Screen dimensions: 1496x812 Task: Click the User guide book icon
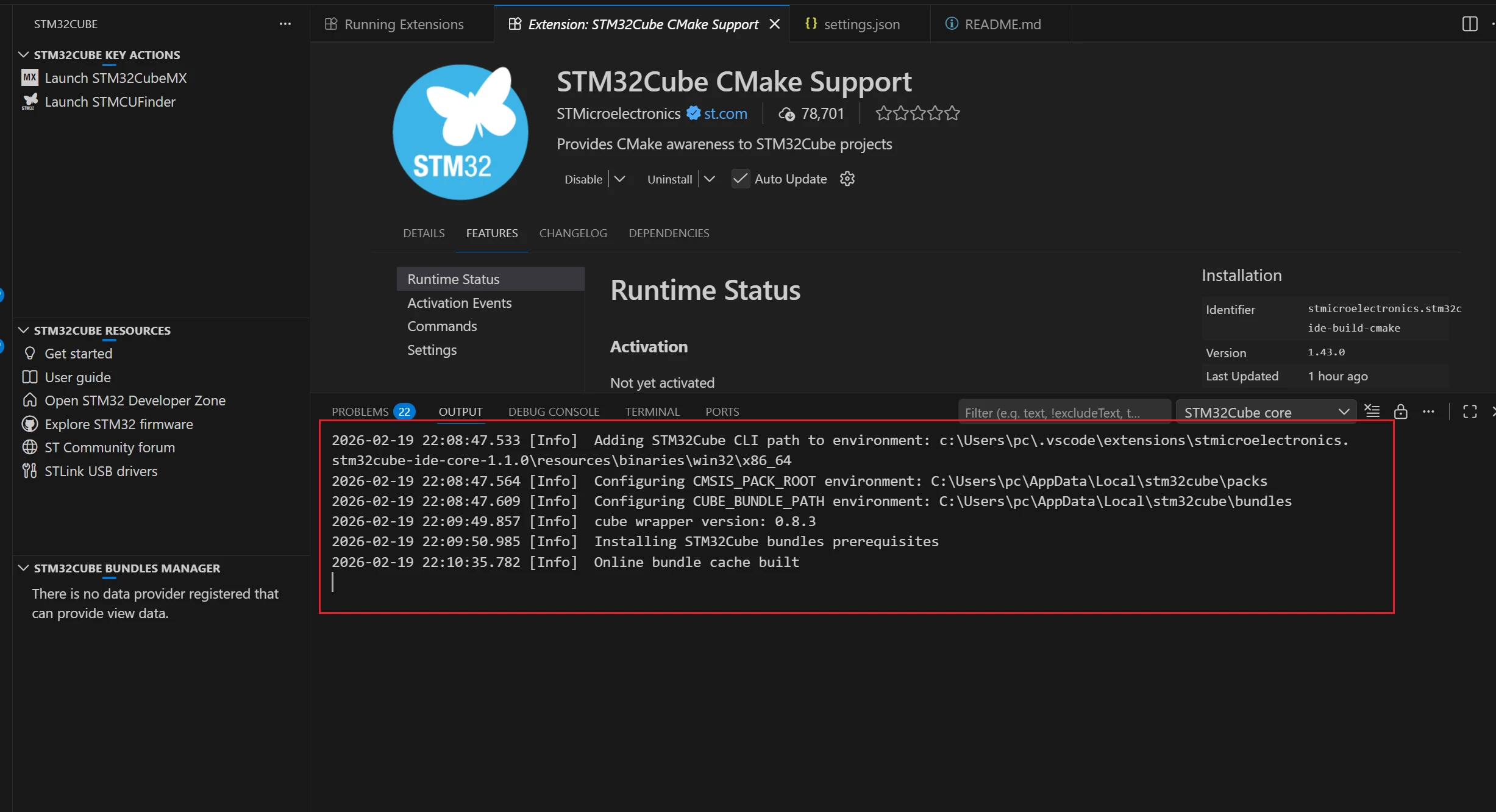click(x=30, y=377)
